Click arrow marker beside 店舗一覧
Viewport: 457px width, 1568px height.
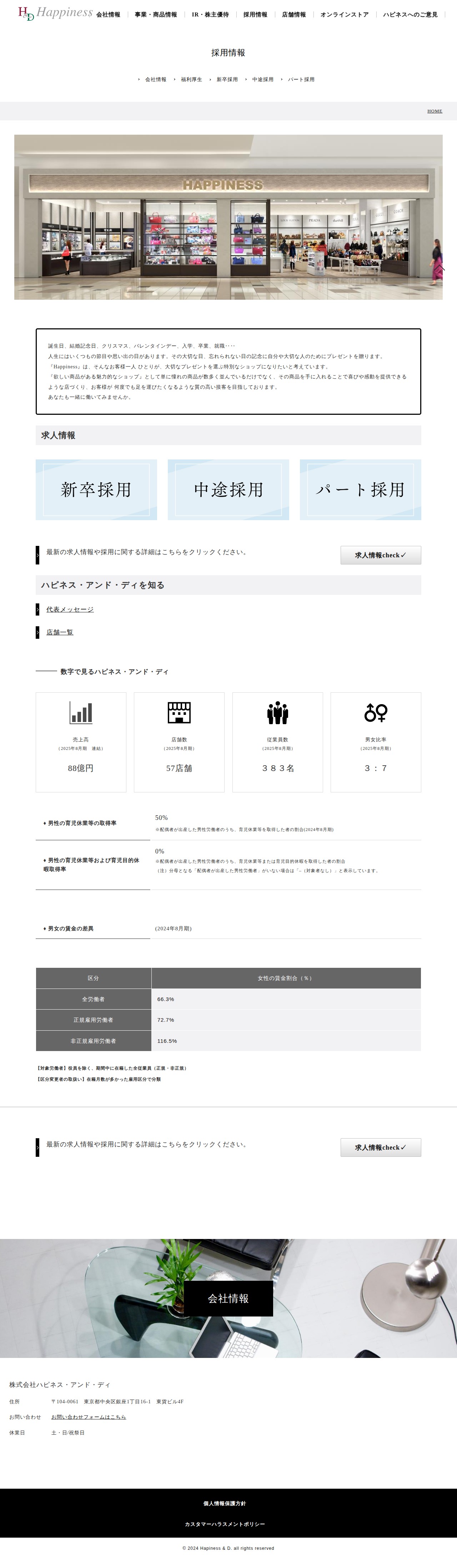click(38, 632)
